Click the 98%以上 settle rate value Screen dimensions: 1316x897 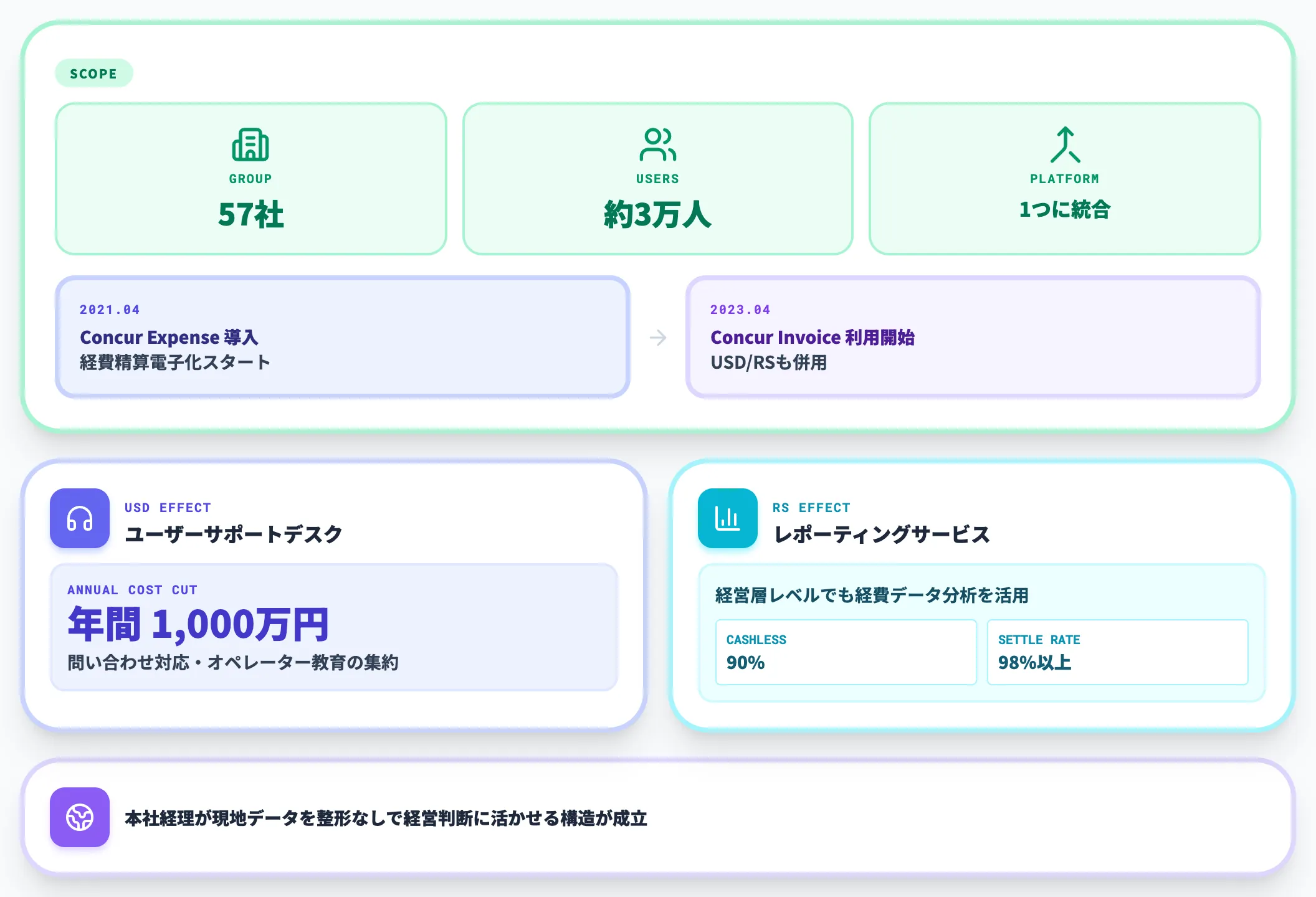click(1034, 663)
